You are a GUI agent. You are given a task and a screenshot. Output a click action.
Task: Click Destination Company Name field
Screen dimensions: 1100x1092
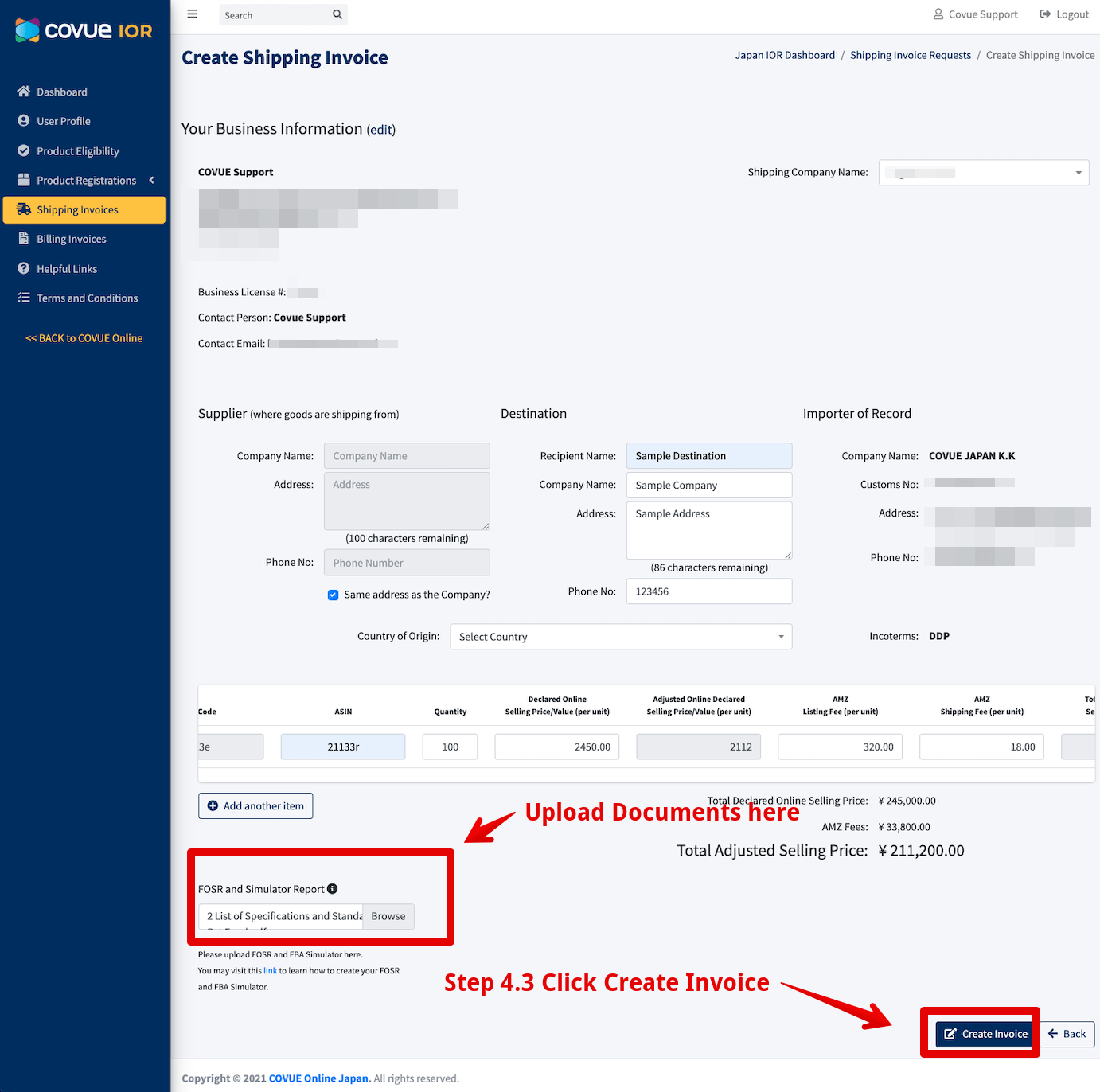(709, 485)
